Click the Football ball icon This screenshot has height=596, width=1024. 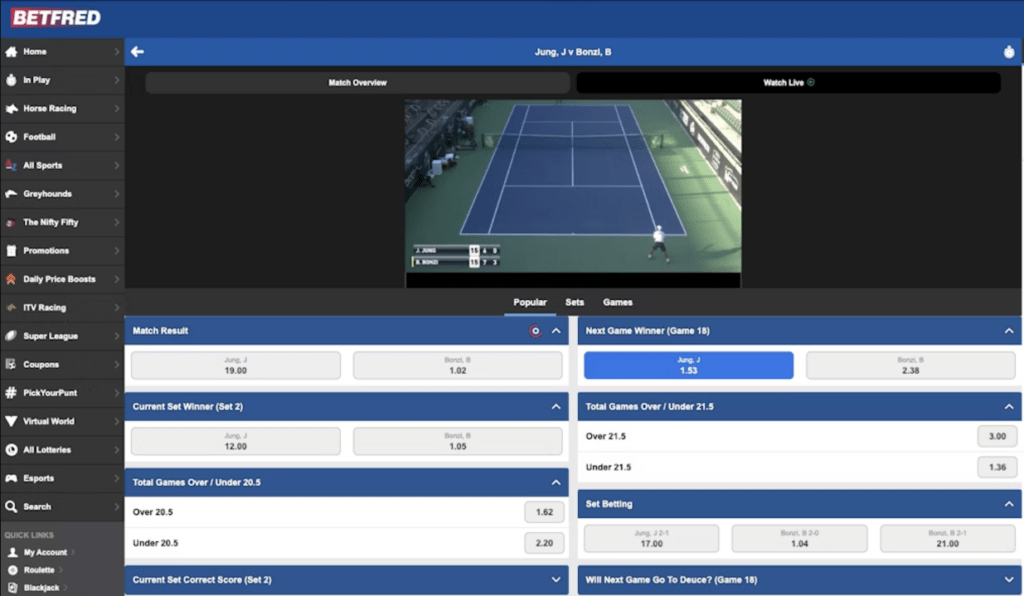click(x=11, y=137)
